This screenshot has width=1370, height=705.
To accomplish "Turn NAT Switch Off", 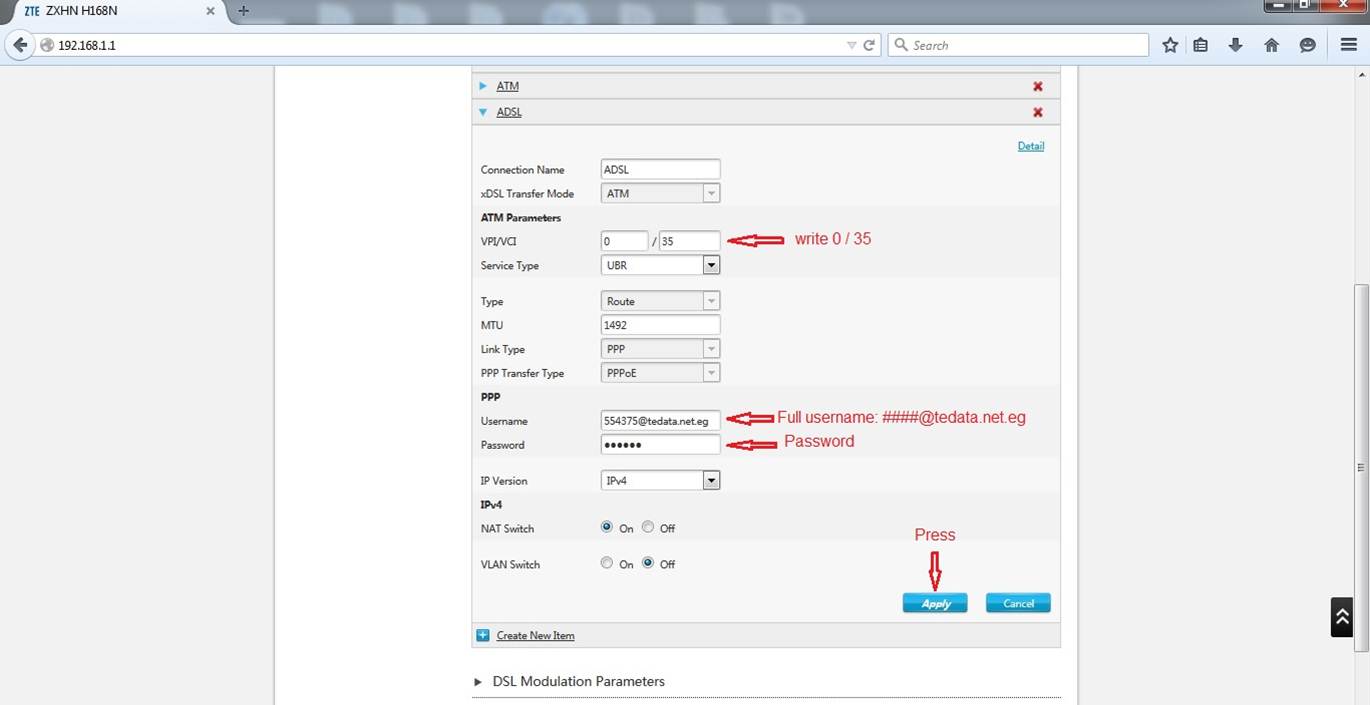I will [648, 527].
